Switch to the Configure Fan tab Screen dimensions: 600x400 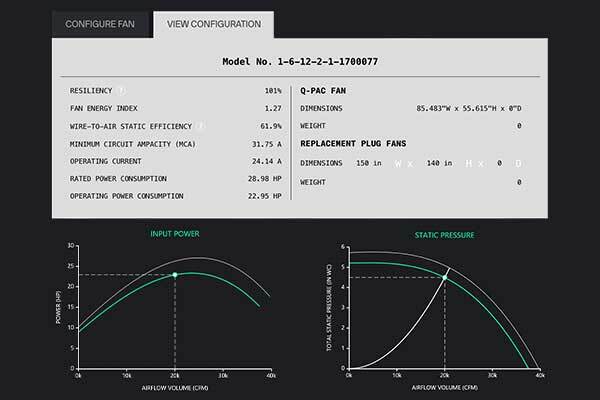pyautogui.click(x=101, y=23)
